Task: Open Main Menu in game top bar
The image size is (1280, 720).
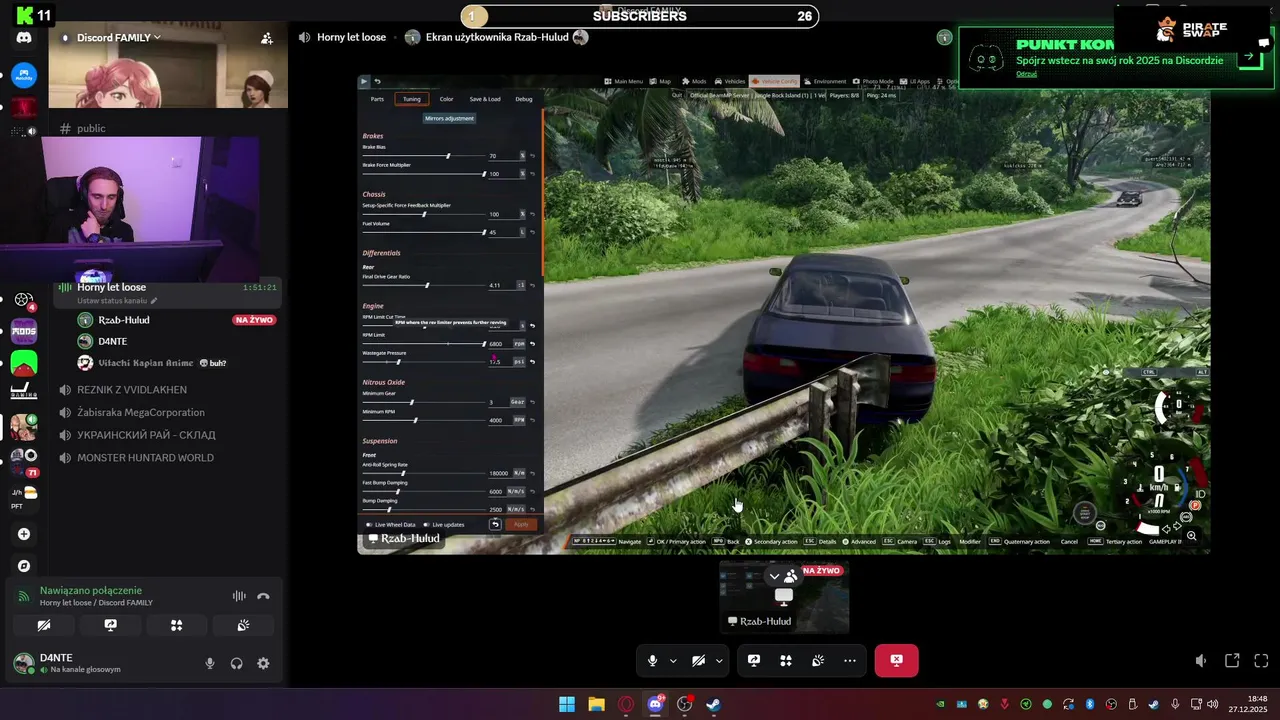Action: coord(625,81)
